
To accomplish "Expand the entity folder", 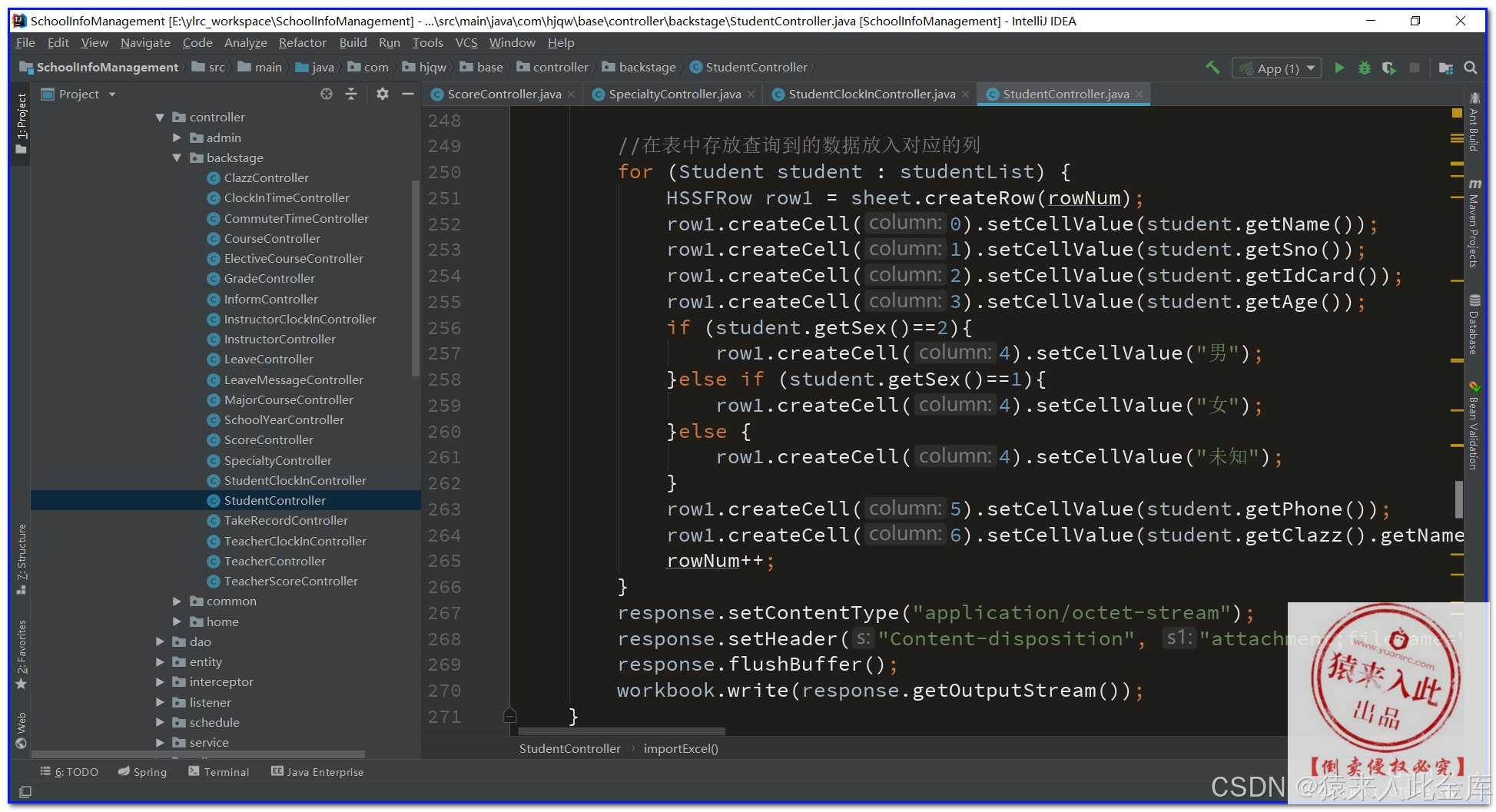I will click(160, 661).
